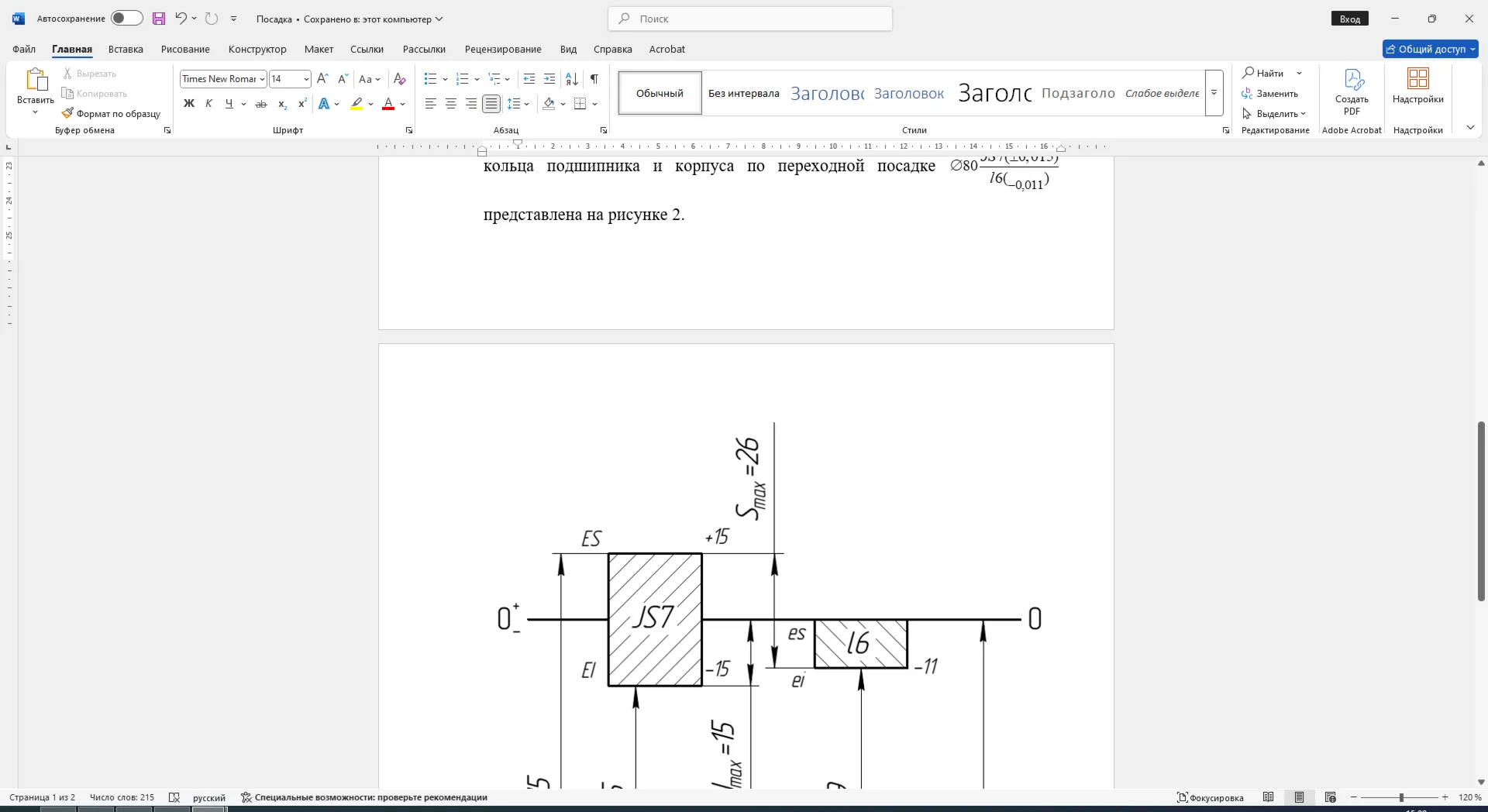Toggle underline Ч formatting
Screen dimensions: 1488x812
pos(229,104)
